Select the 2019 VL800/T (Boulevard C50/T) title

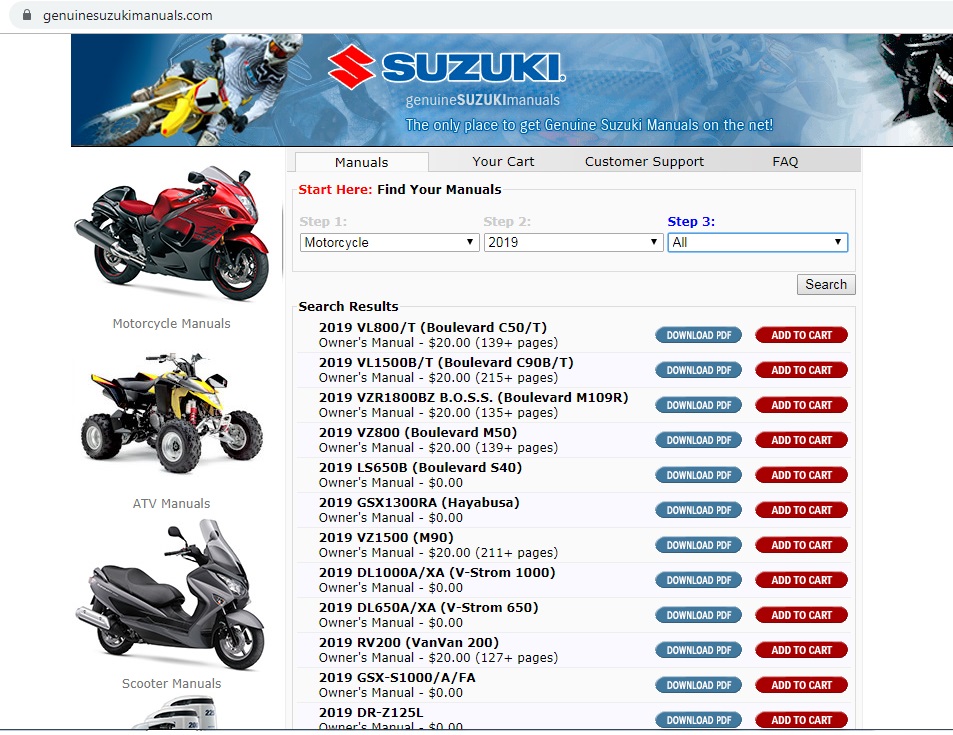(433, 327)
